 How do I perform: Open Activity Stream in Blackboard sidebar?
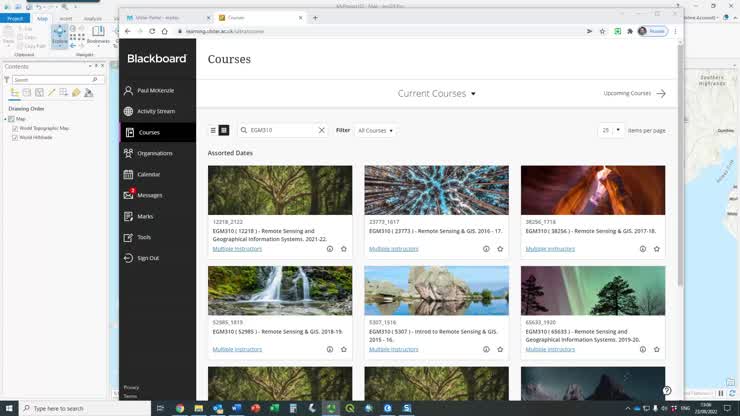(x=155, y=111)
